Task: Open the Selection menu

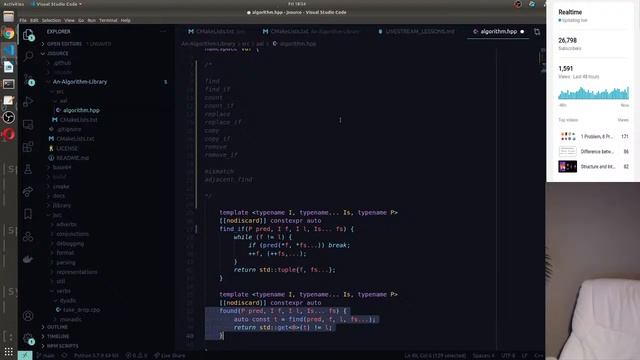Action: [x=51, y=20]
